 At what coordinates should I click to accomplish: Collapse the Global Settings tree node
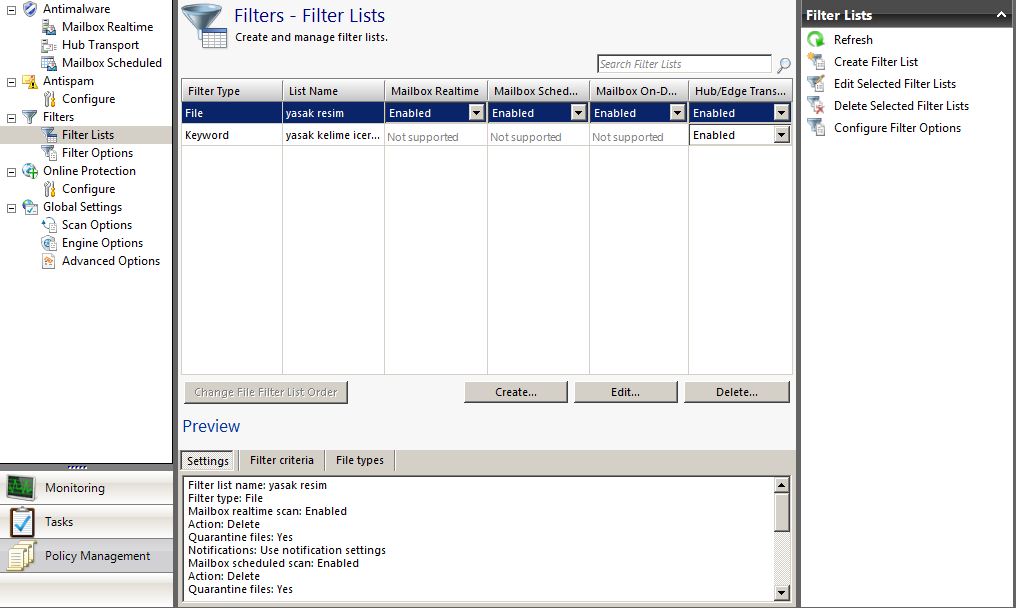click(11, 207)
